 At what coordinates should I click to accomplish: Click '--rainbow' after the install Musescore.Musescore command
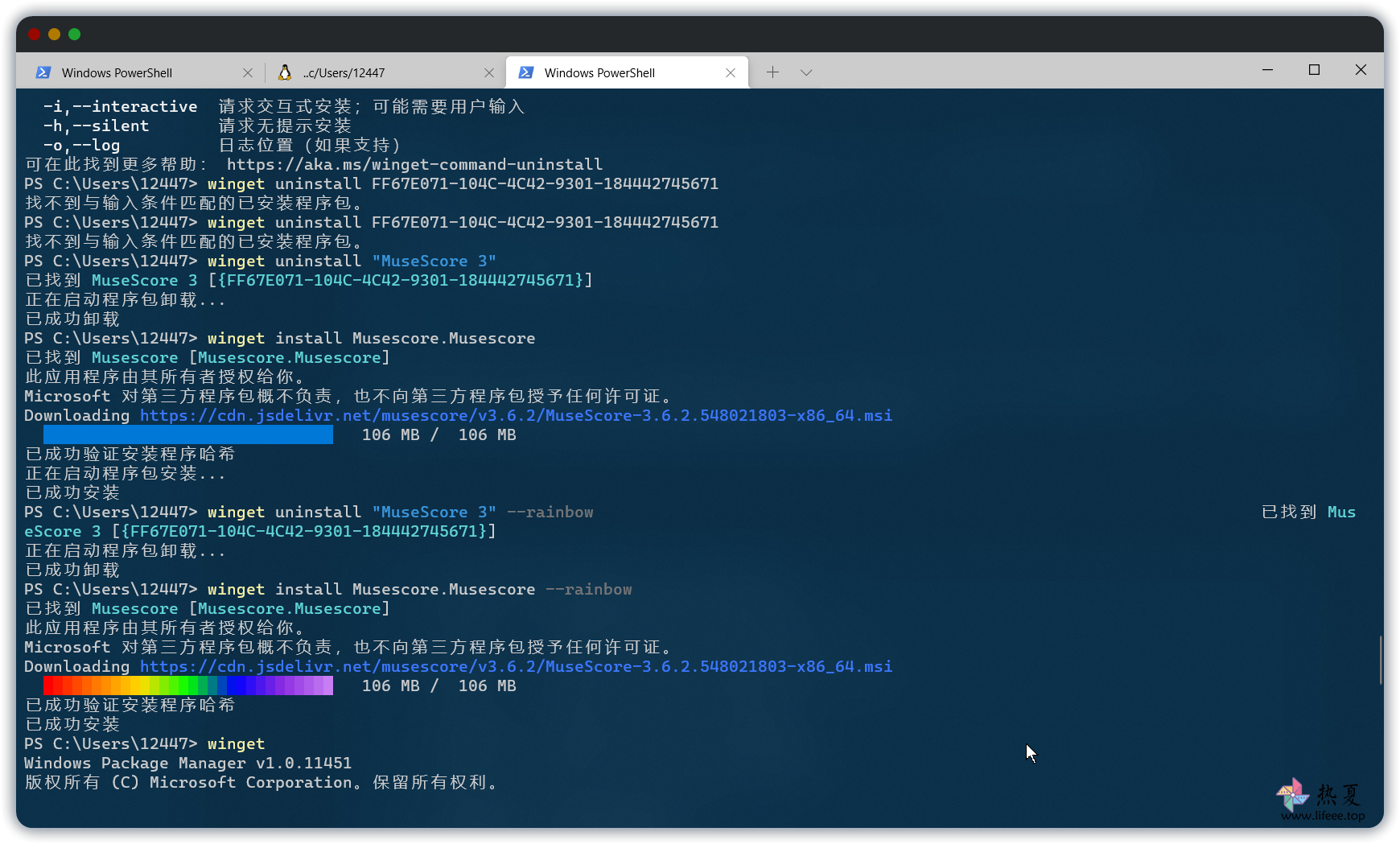click(589, 590)
